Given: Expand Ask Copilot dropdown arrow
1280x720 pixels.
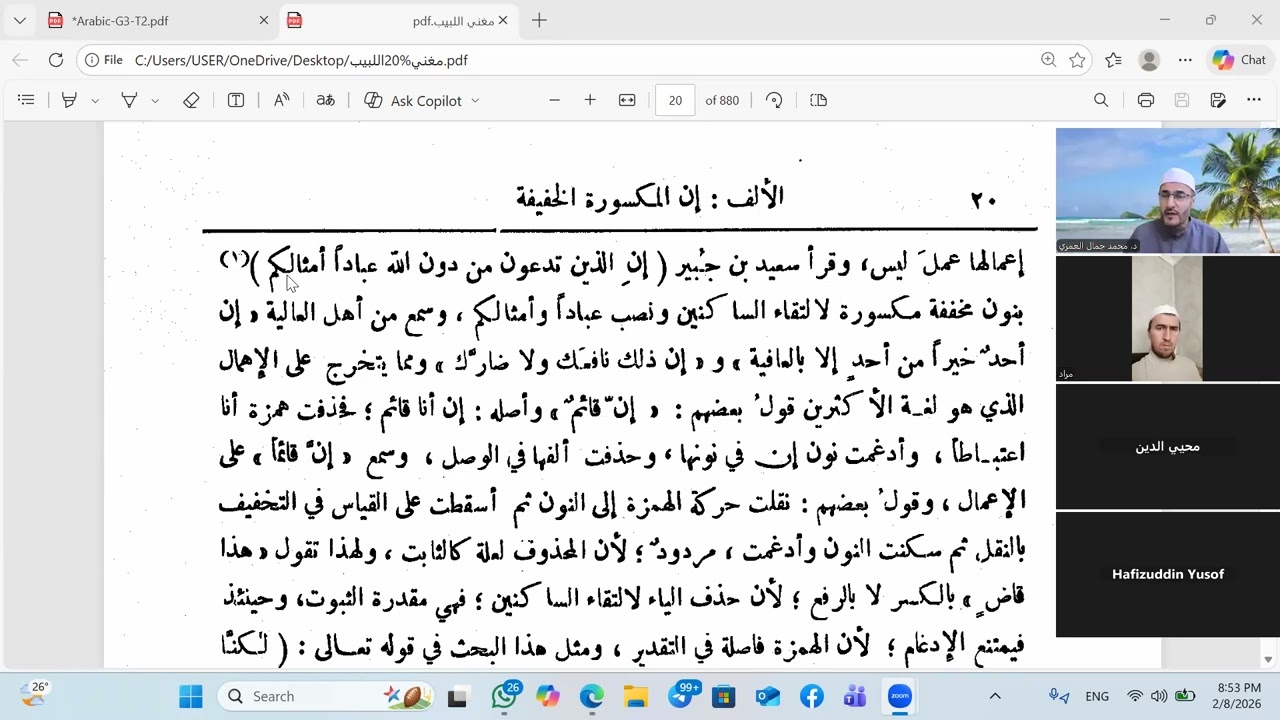Looking at the screenshot, I should pyautogui.click(x=475, y=100).
